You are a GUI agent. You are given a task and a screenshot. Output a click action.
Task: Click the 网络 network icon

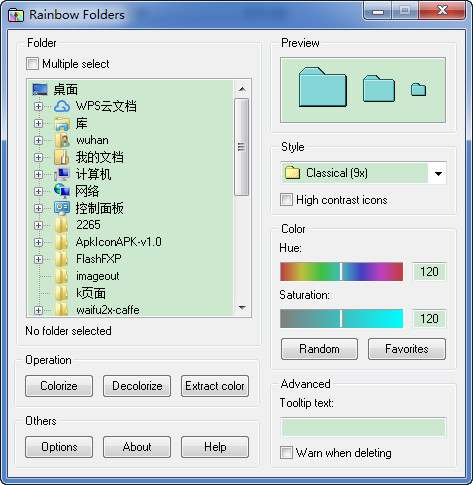tap(62, 191)
